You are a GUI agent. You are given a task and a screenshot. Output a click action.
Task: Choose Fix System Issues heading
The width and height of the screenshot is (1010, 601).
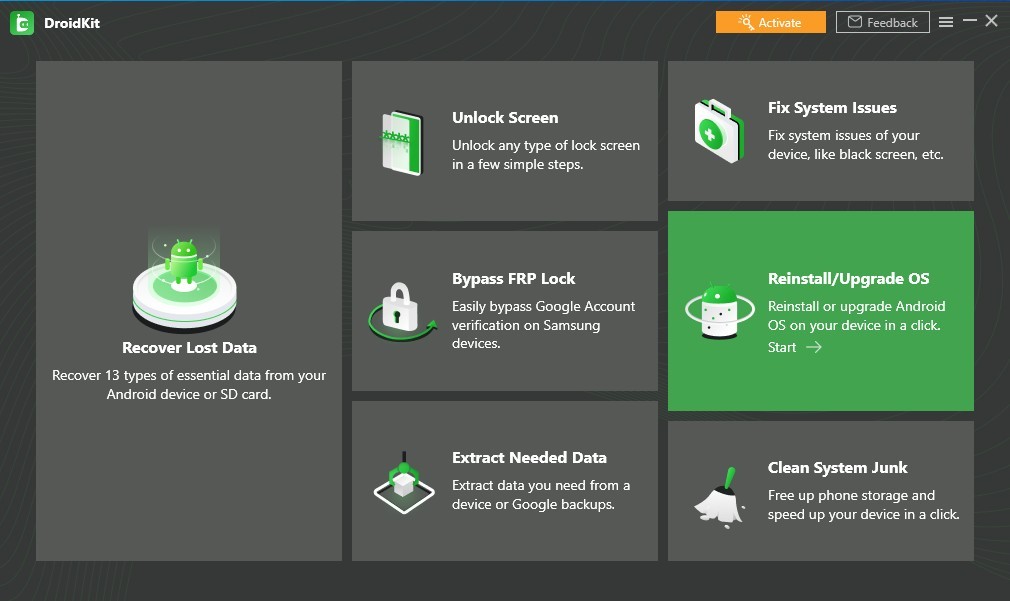tap(832, 108)
